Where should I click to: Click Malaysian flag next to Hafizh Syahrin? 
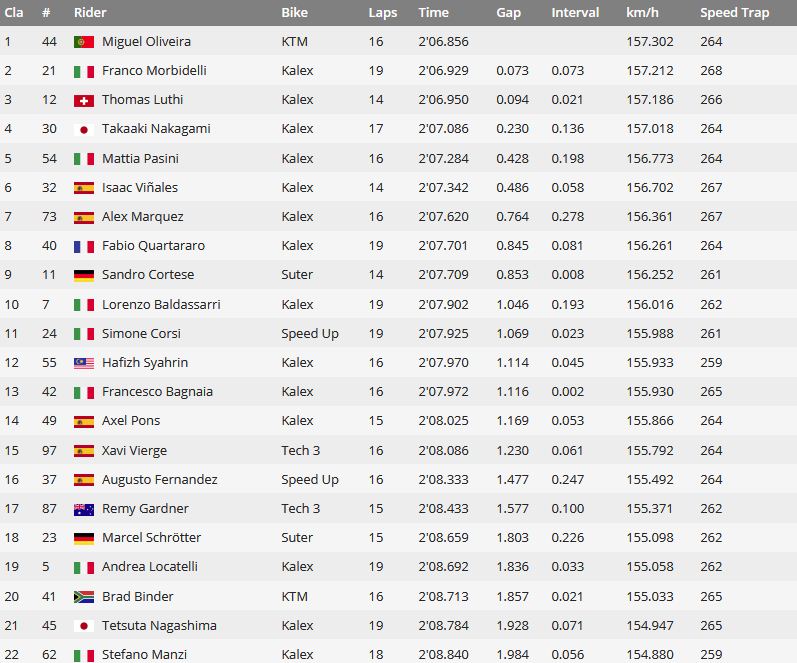84,363
